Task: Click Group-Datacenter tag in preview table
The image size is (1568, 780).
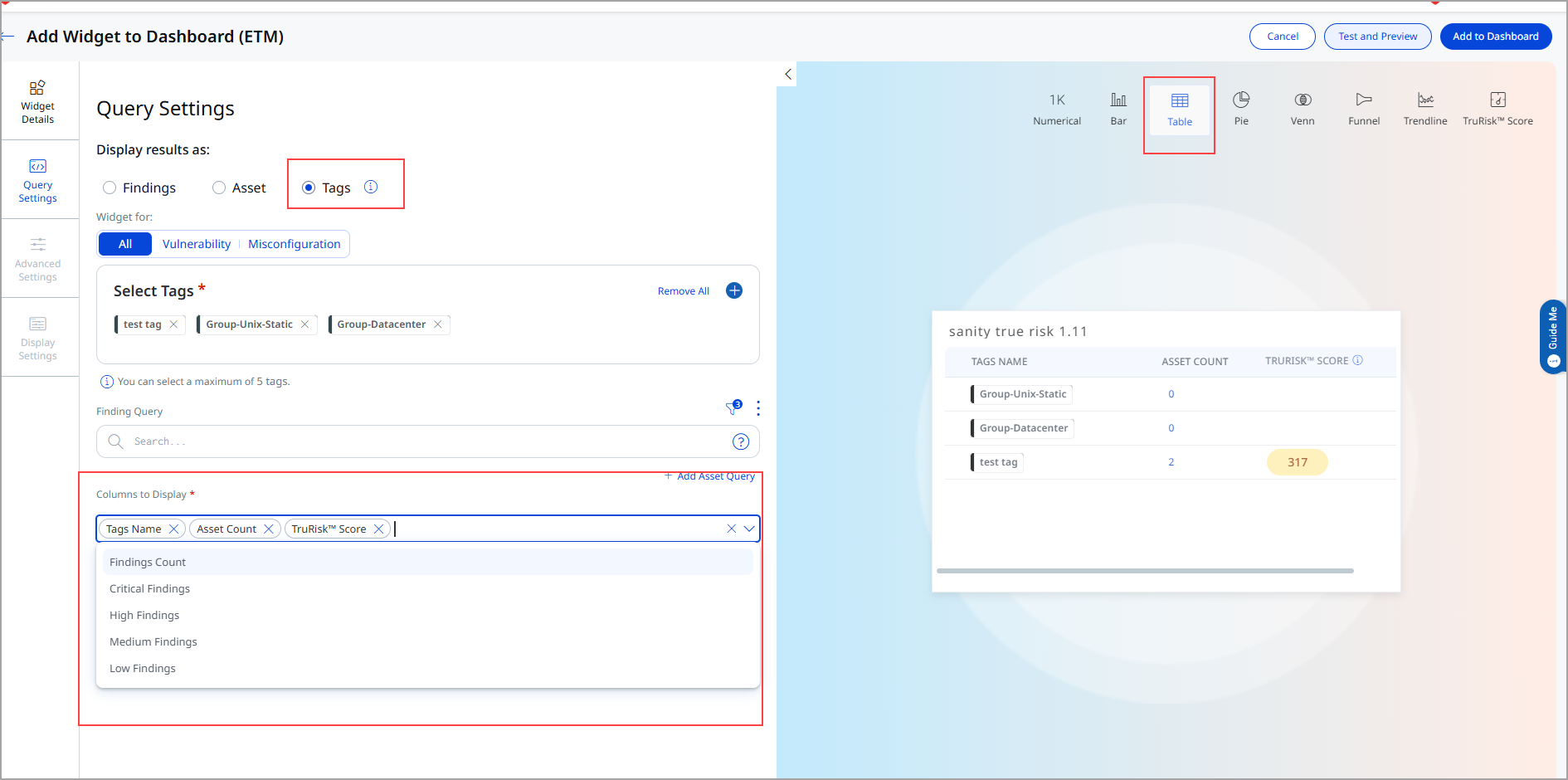Action: (1023, 428)
